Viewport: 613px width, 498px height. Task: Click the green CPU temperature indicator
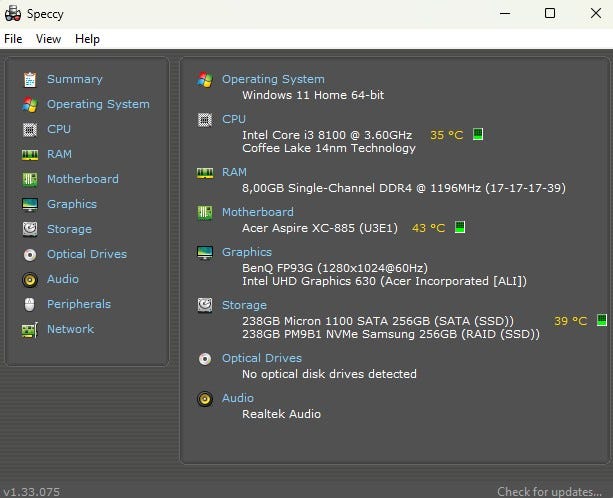(x=478, y=134)
